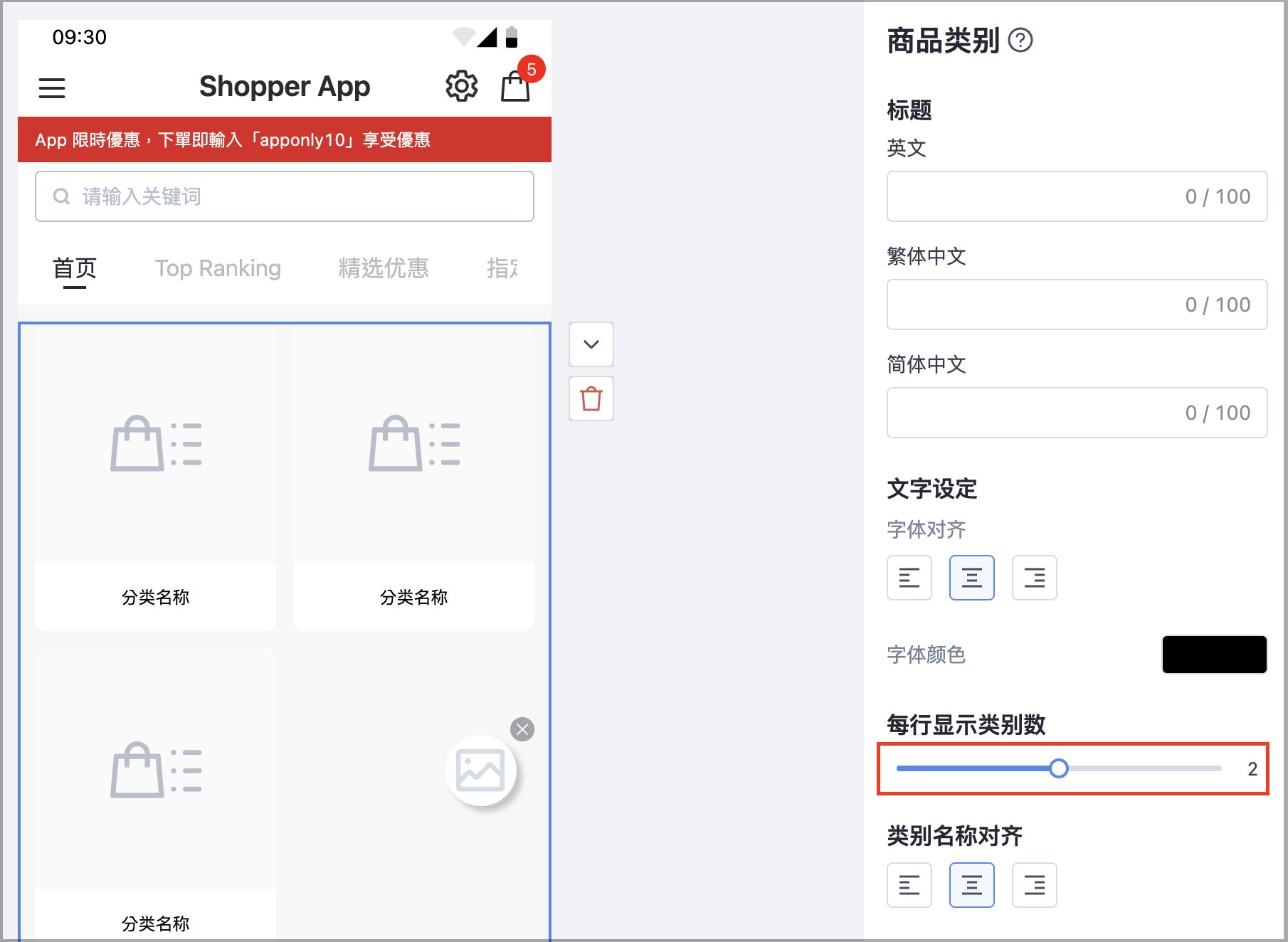Click the help icon beside 商品类别
Screen dimensions: 1288x942
[1021, 41]
